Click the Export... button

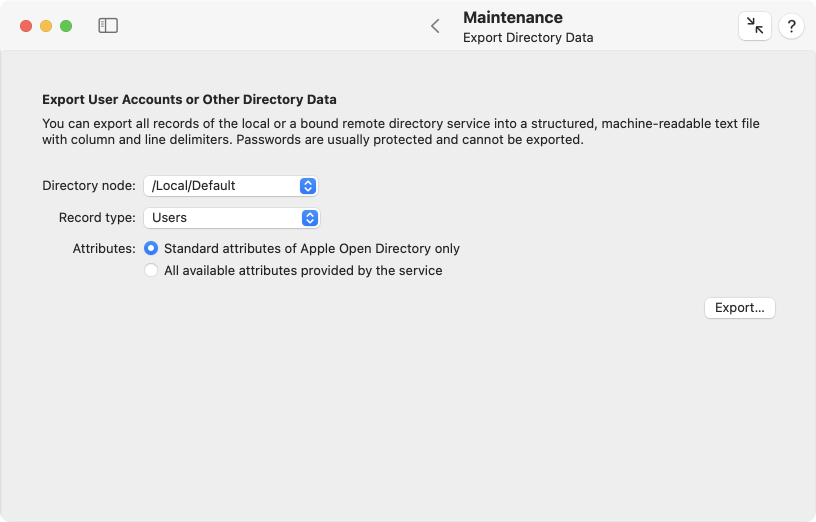[x=740, y=308]
